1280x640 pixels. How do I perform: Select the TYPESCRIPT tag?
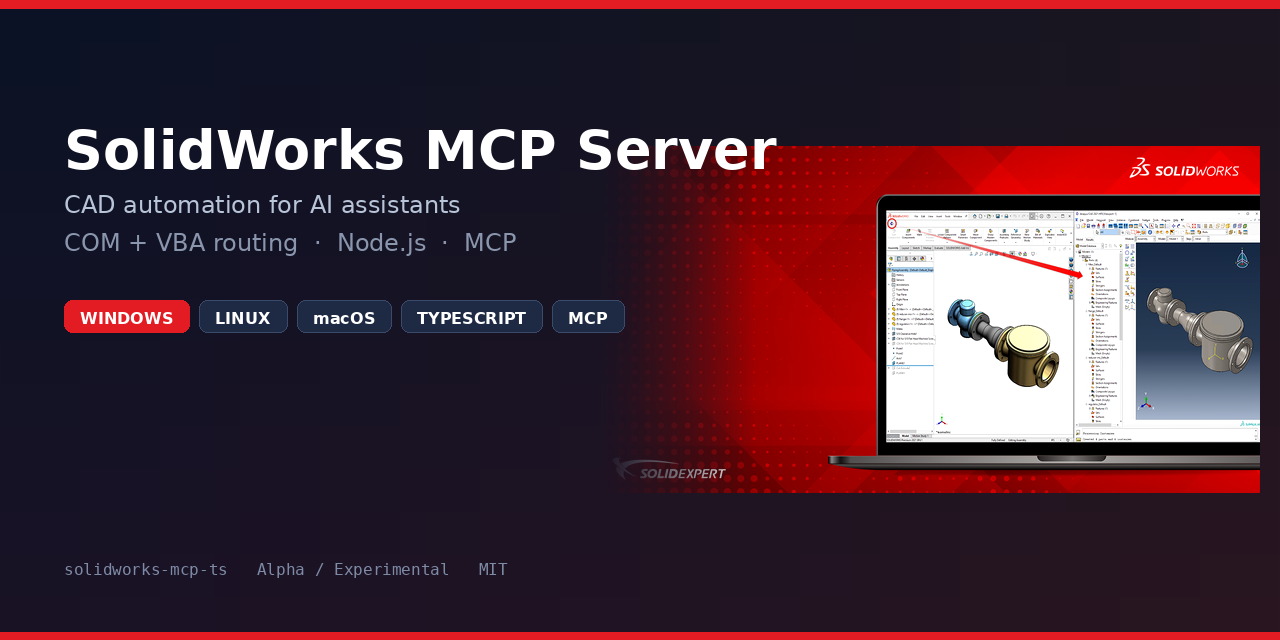click(x=471, y=317)
